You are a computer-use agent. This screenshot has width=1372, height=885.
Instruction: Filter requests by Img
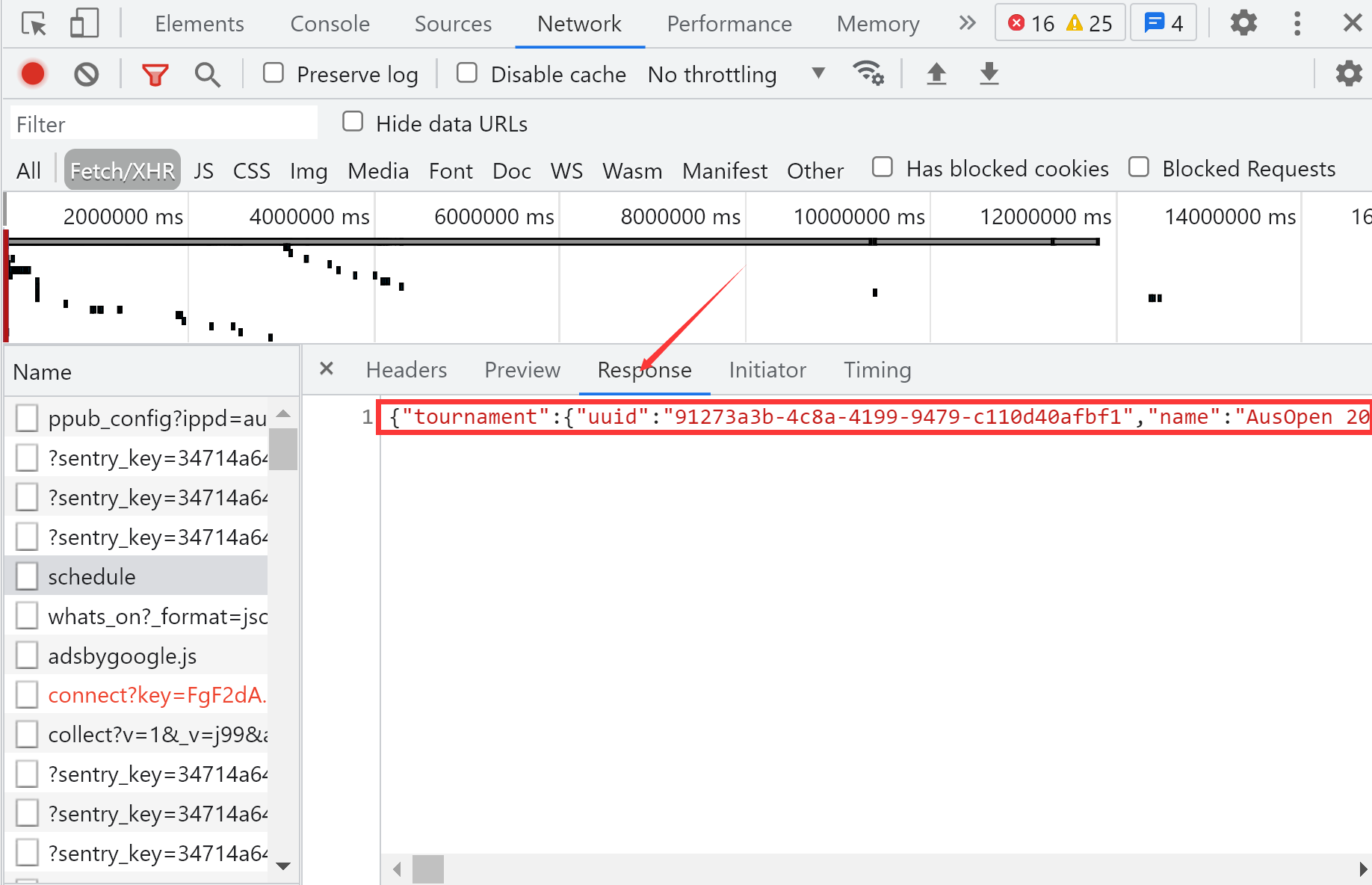(x=309, y=170)
